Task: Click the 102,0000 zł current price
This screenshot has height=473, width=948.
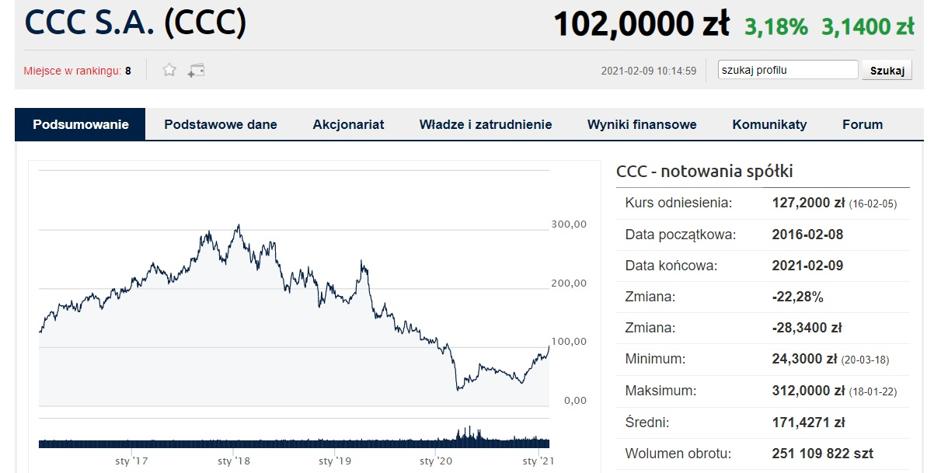Action: 641,24
